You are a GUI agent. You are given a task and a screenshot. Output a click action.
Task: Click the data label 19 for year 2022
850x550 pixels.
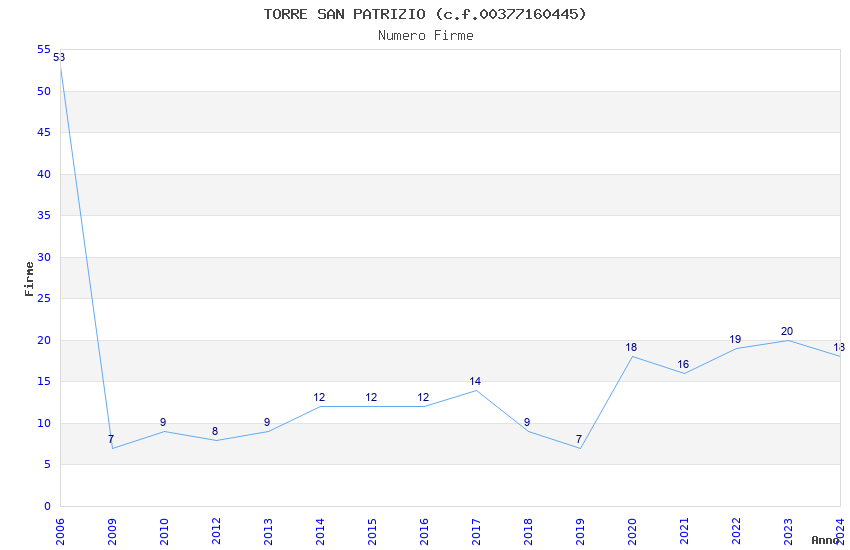[735, 340]
